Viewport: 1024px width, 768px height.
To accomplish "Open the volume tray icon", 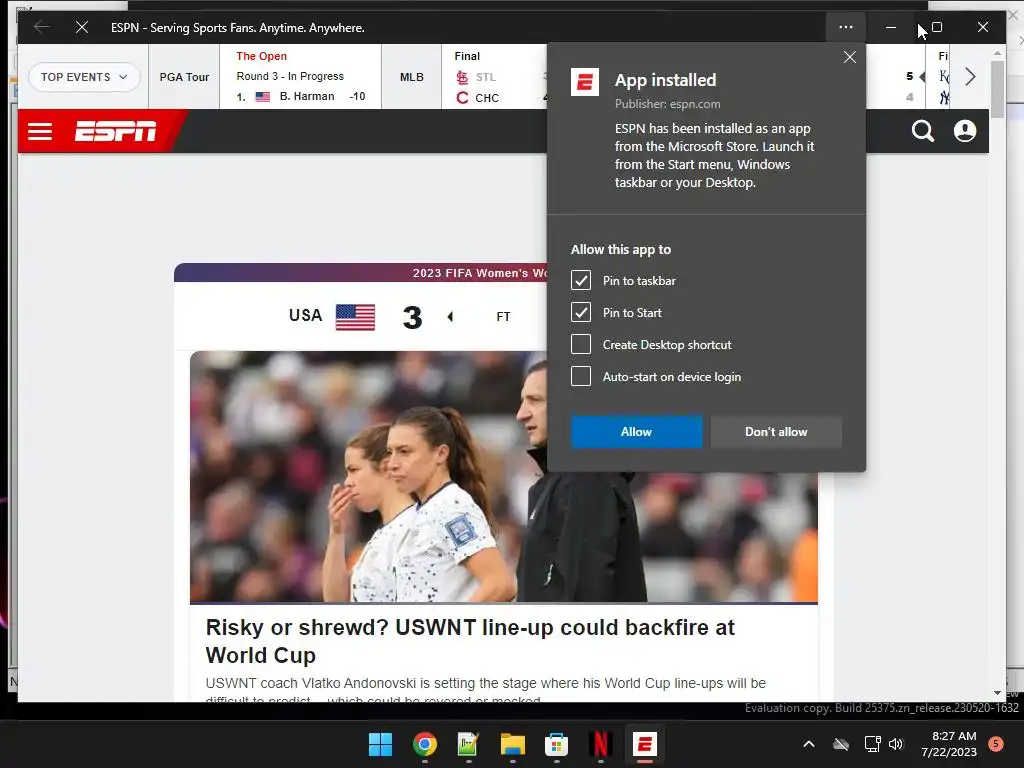I will 896,744.
